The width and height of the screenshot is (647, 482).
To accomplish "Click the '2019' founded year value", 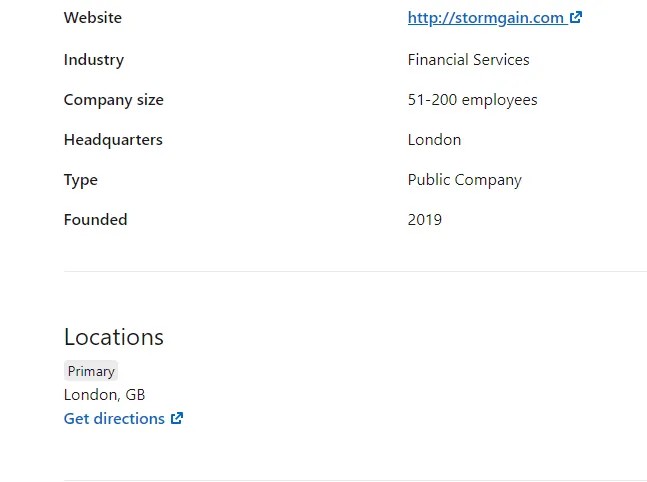I will pos(425,220).
